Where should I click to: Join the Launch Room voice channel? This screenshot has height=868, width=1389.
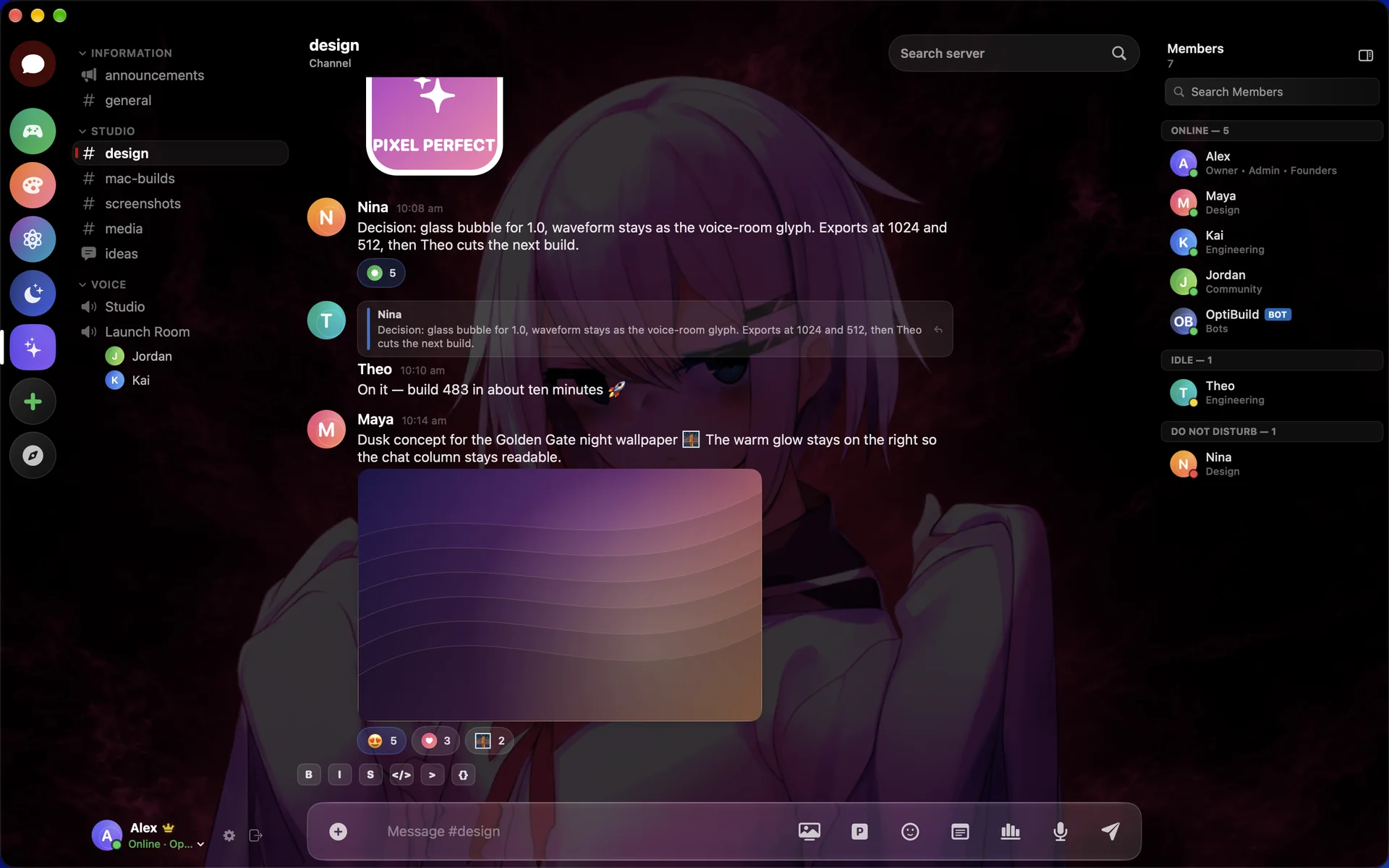[x=180, y=332]
